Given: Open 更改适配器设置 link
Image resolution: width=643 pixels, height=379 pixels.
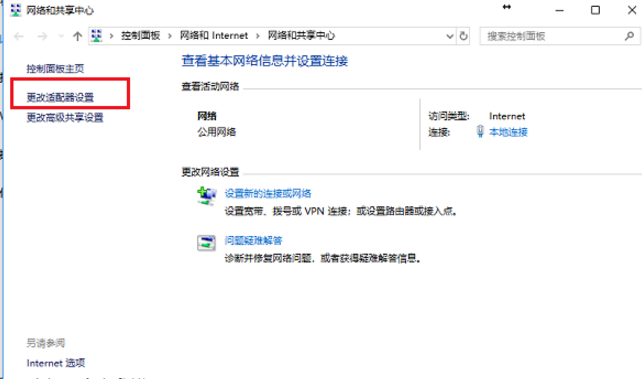Looking at the screenshot, I should click(60, 97).
